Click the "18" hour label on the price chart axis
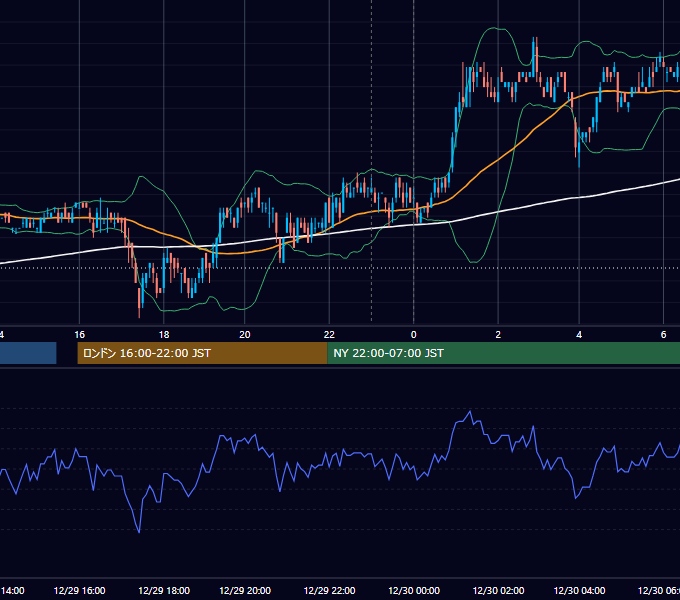 (x=164, y=335)
